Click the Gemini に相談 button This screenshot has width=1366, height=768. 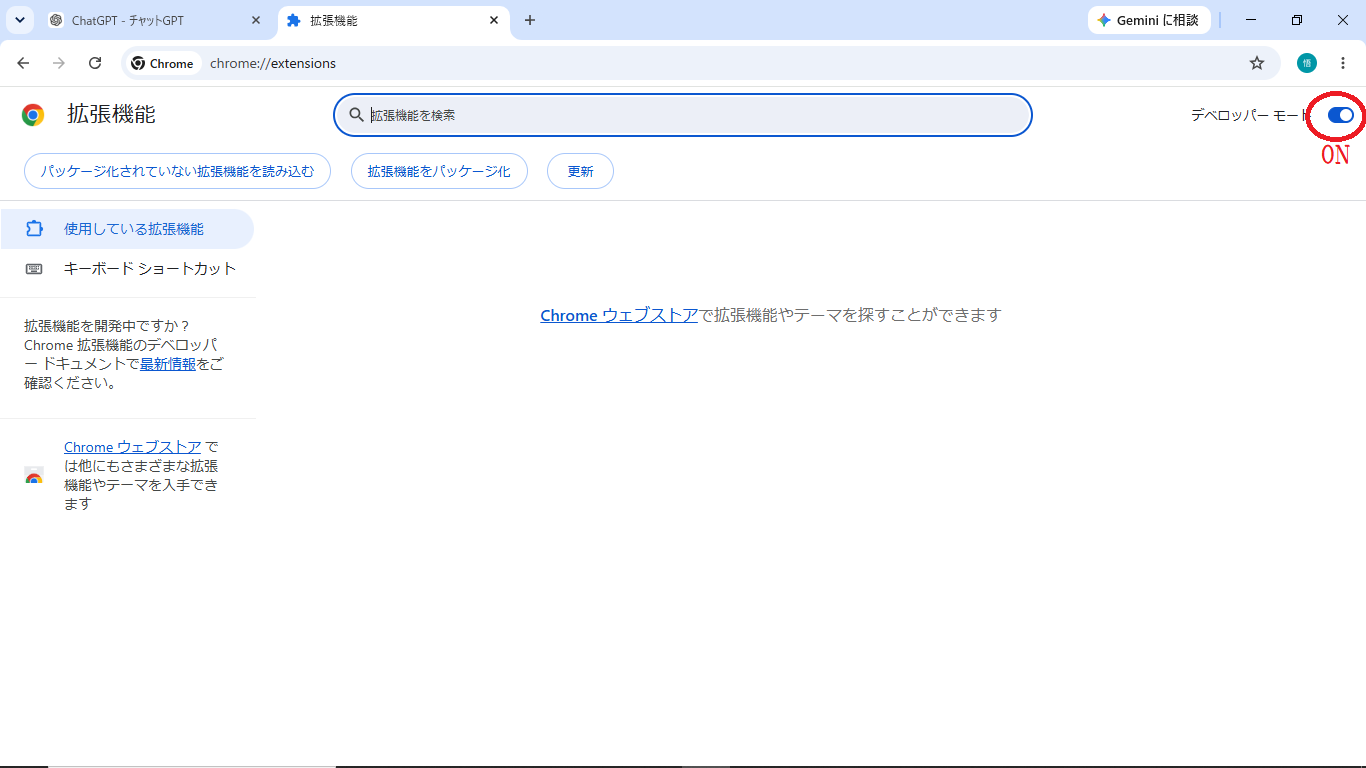[1149, 20]
